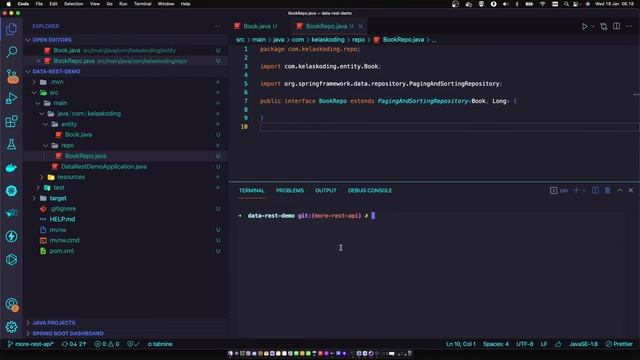Screen dimensions: 640x360
Task: Open Source Control view in activity bar
Action: pos(11,76)
